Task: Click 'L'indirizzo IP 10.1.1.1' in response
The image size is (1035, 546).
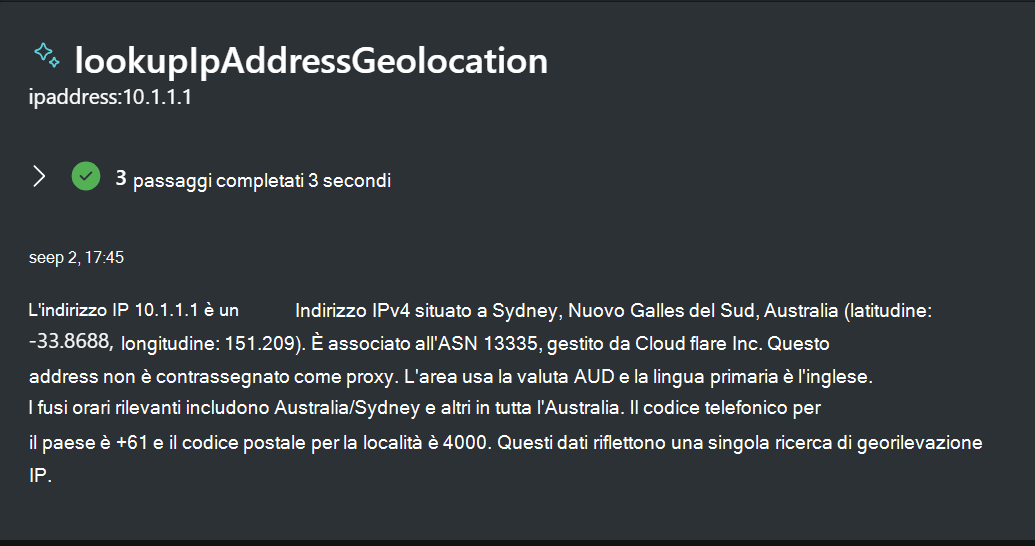Action: pyautogui.click(x=114, y=311)
